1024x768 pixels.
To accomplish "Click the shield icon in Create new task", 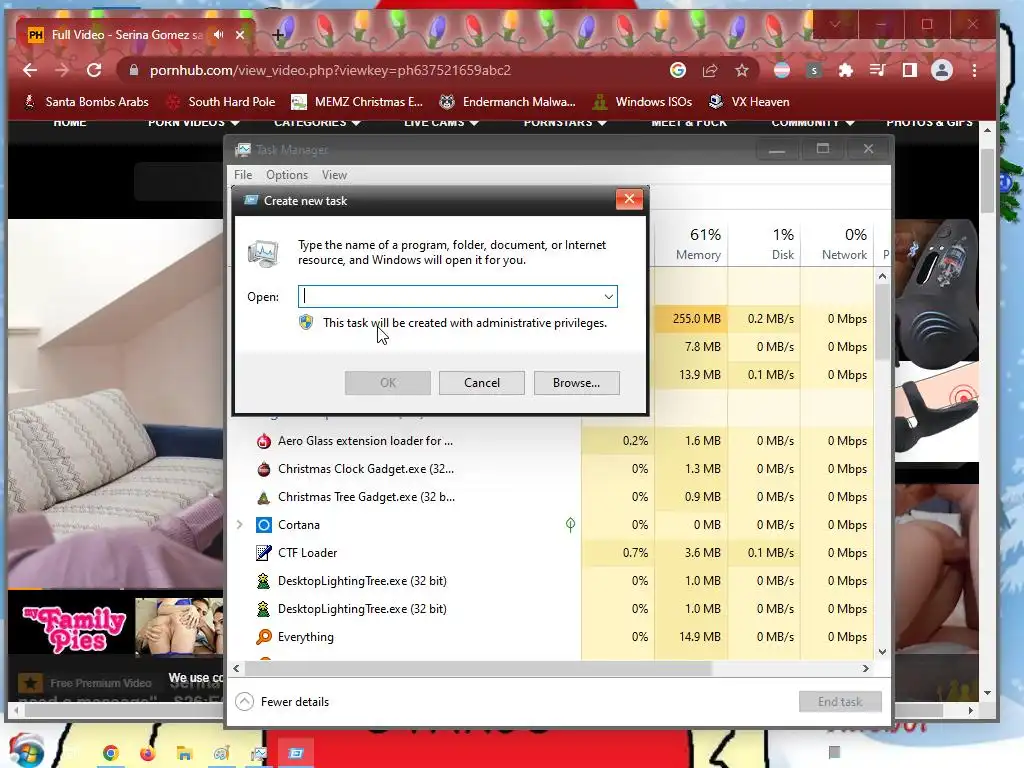I will tap(306, 323).
